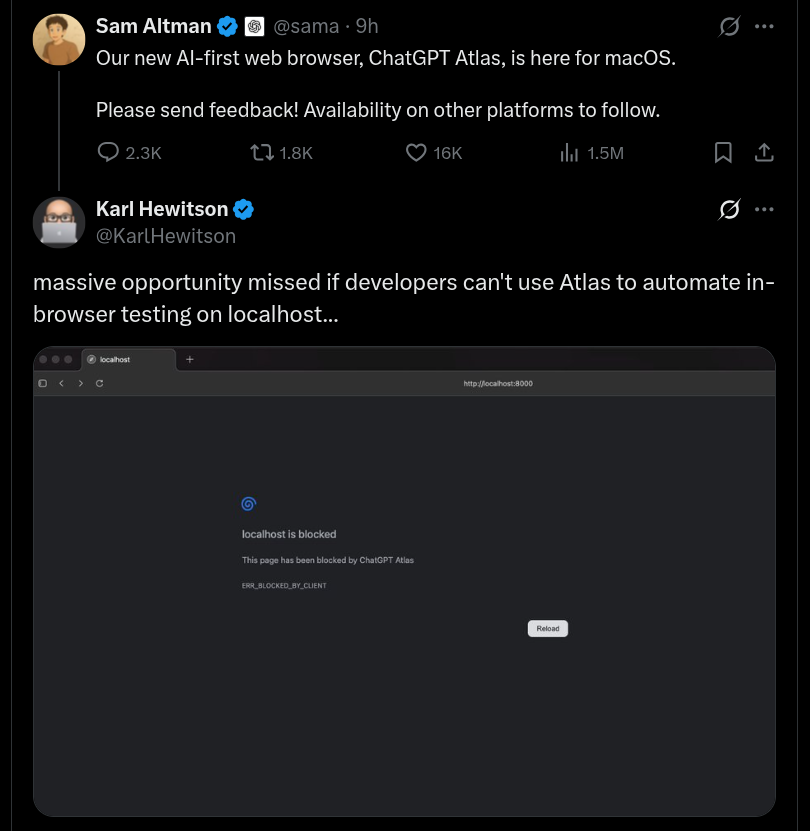Open more options on Karl Hewitson's tweet
Viewport: 810px width, 831px height.
tap(764, 210)
